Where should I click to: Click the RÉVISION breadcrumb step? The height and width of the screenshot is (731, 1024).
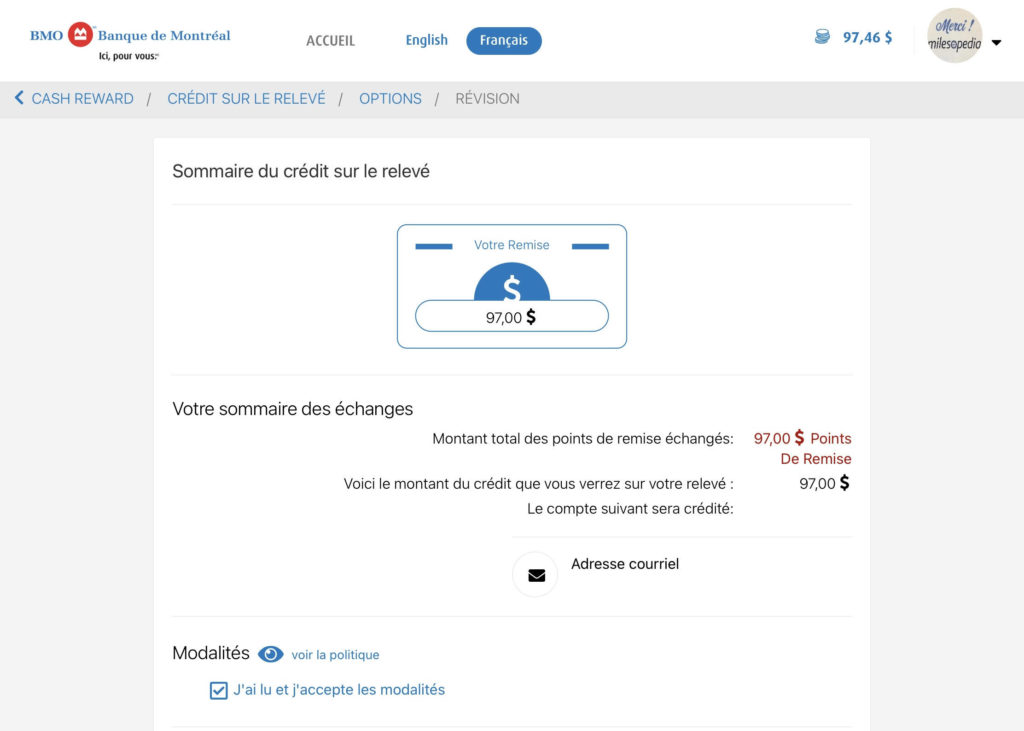(x=487, y=98)
